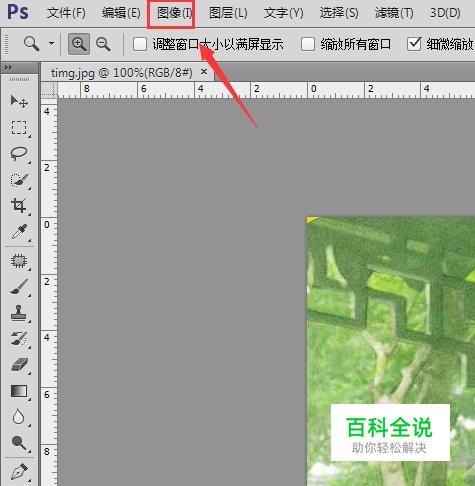Open the tool preset picker dropdown arrow

point(51,43)
